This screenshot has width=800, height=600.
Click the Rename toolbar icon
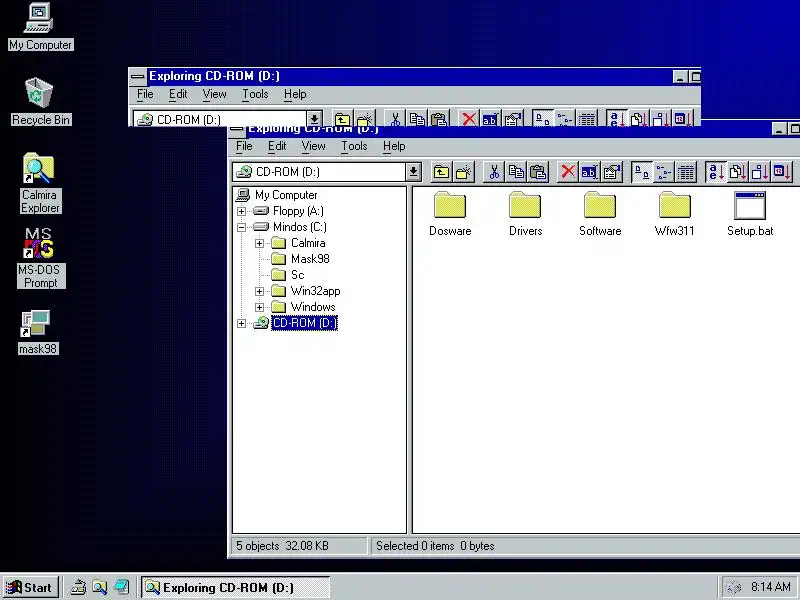click(590, 172)
